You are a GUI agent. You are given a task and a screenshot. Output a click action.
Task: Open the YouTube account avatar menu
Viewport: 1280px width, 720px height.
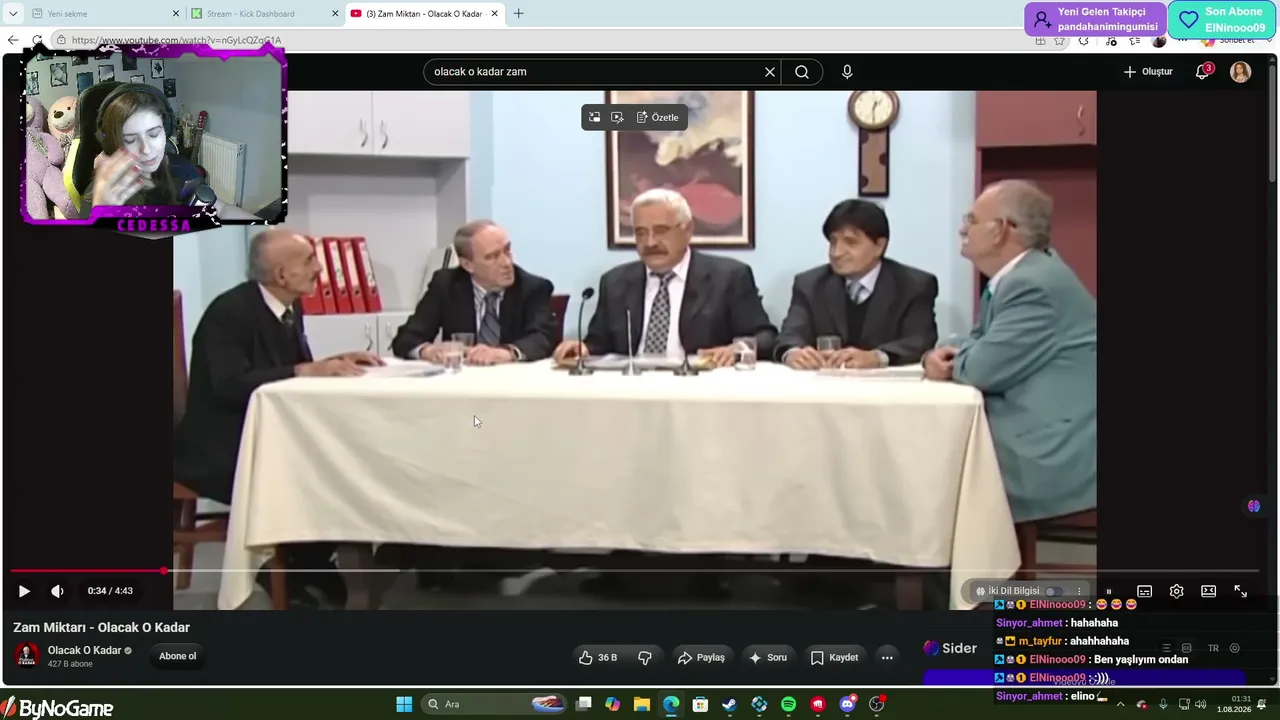[x=1240, y=72]
